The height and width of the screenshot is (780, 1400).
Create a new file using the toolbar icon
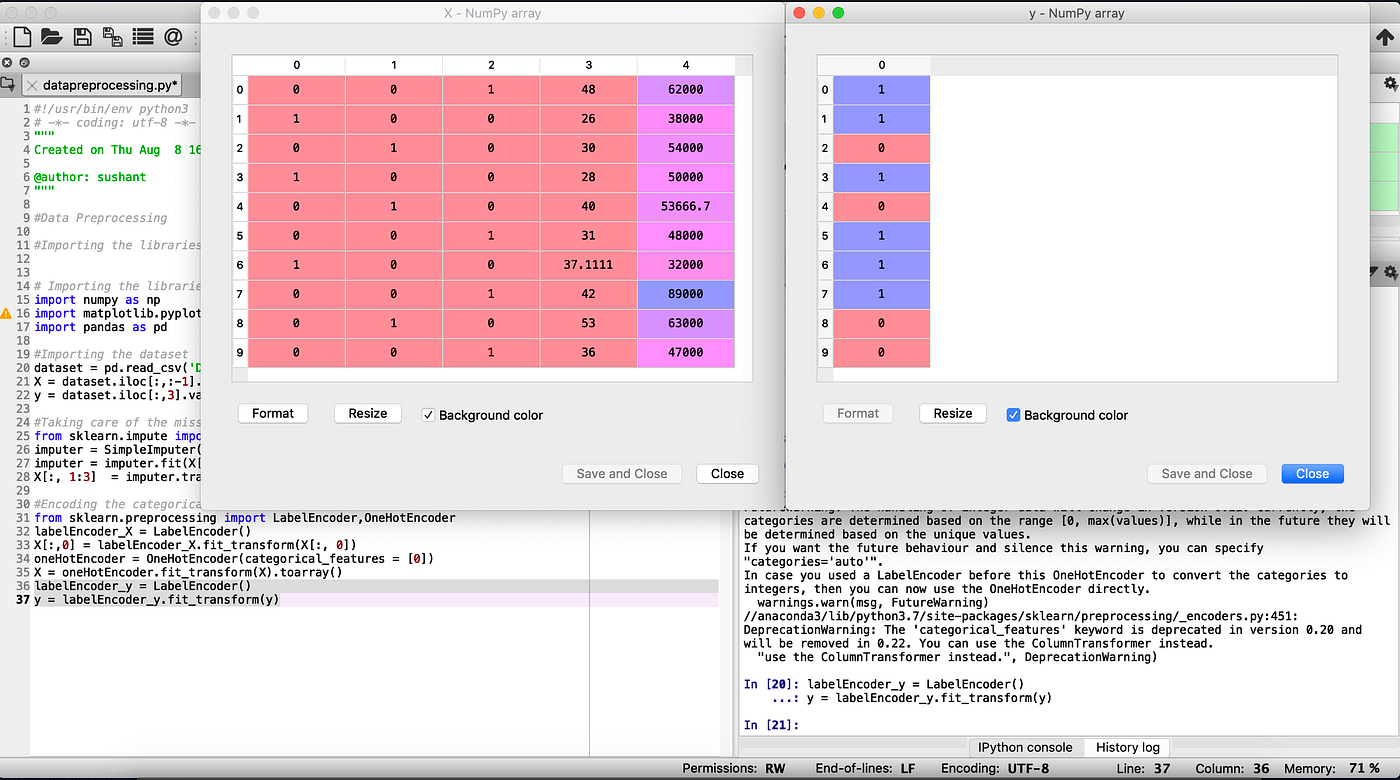pyautogui.click(x=21, y=36)
